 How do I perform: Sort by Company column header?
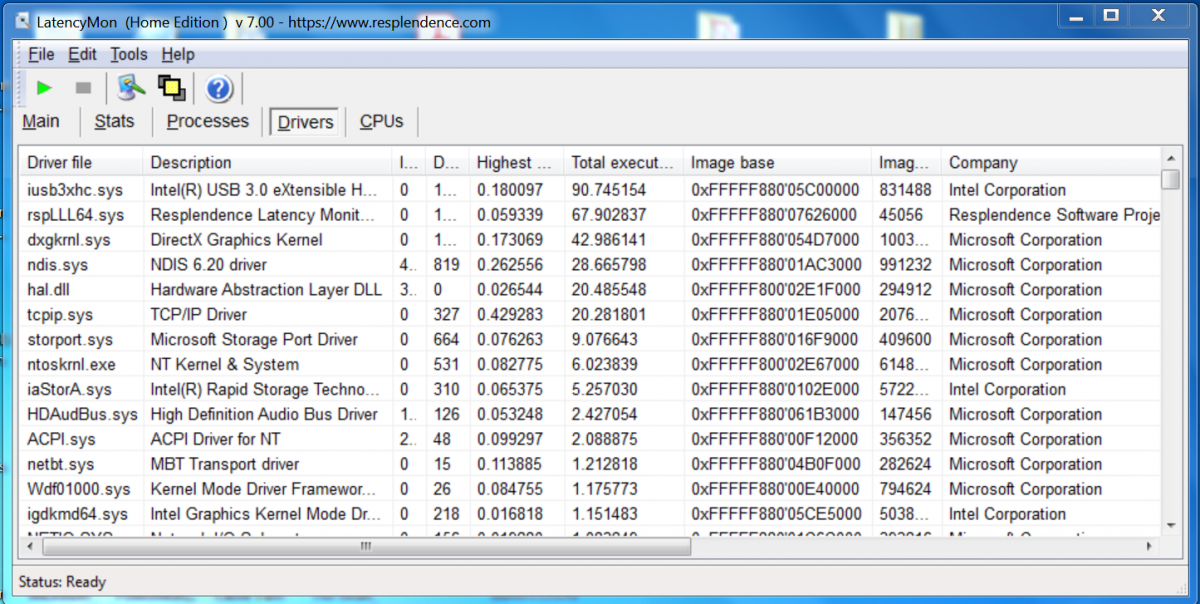1050,162
